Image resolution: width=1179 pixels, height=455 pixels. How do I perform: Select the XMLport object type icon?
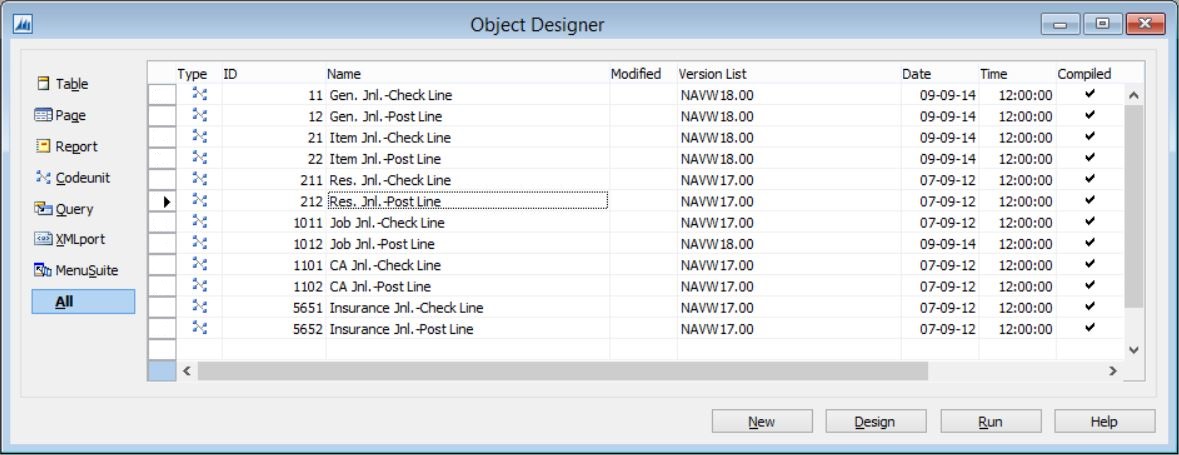(x=43, y=239)
